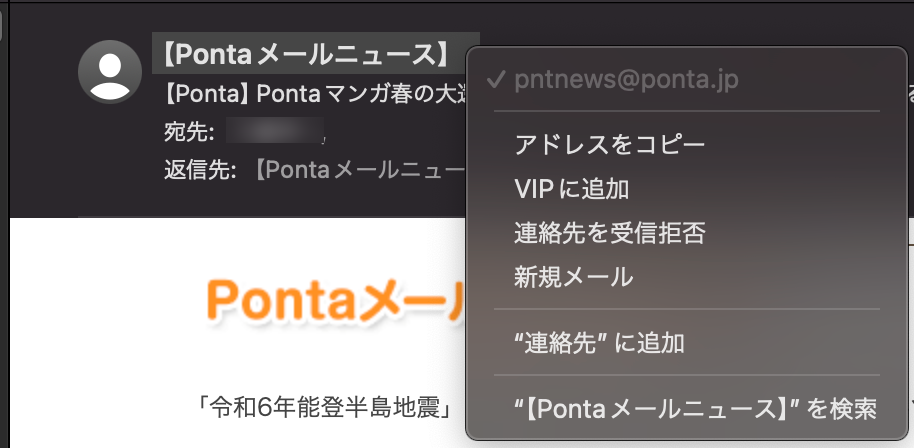Select VIPに追加 in the menu
This screenshot has width=914, height=448.
coord(571,189)
